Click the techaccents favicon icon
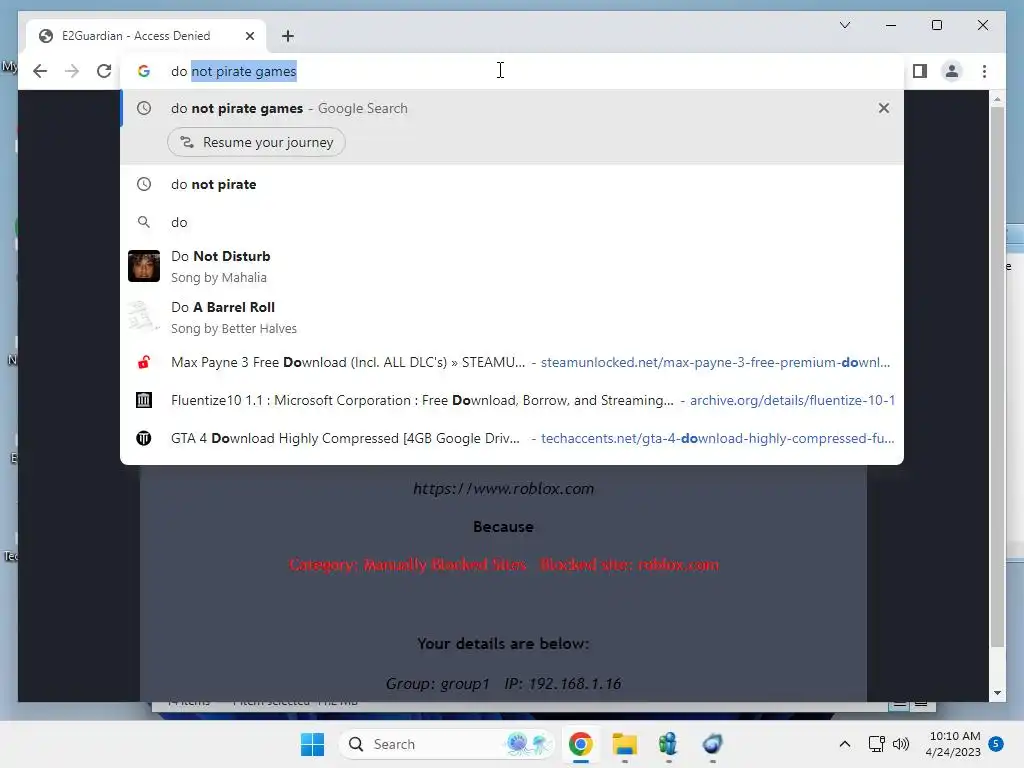Viewport: 1024px width, 768px height. coord(144,438)
